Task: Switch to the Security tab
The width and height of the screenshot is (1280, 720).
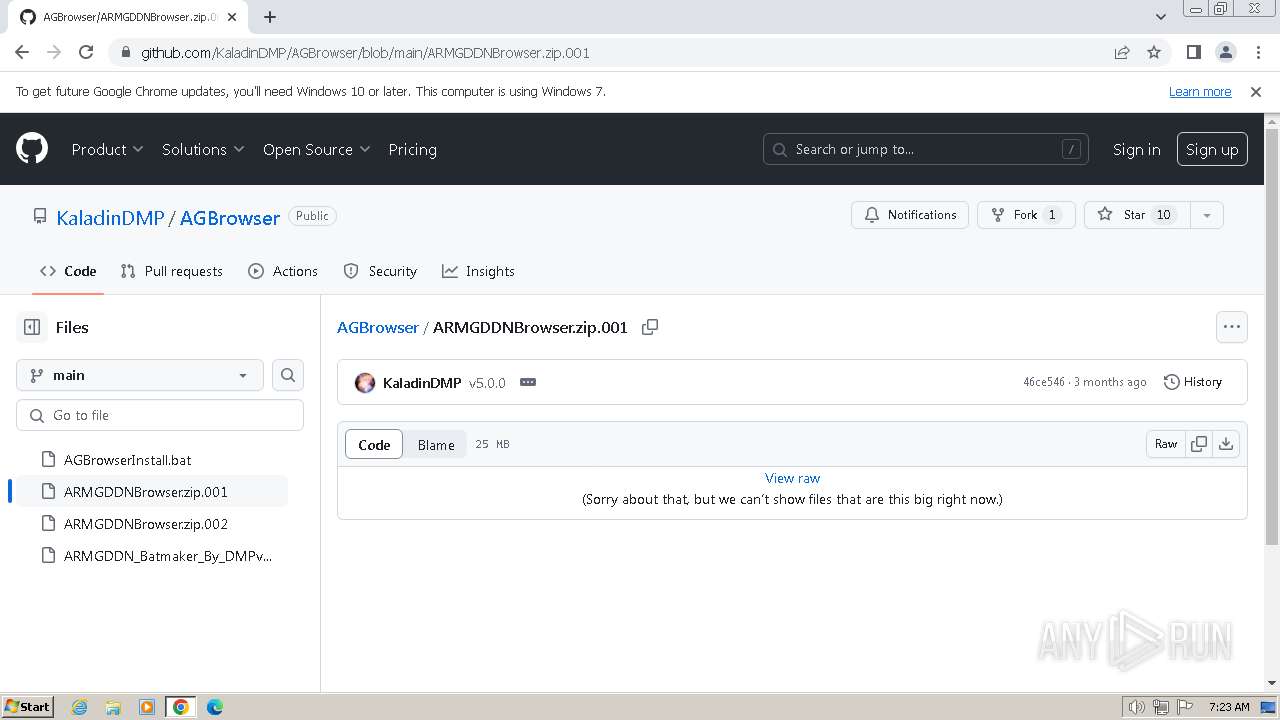Action: tap(380, 271)
